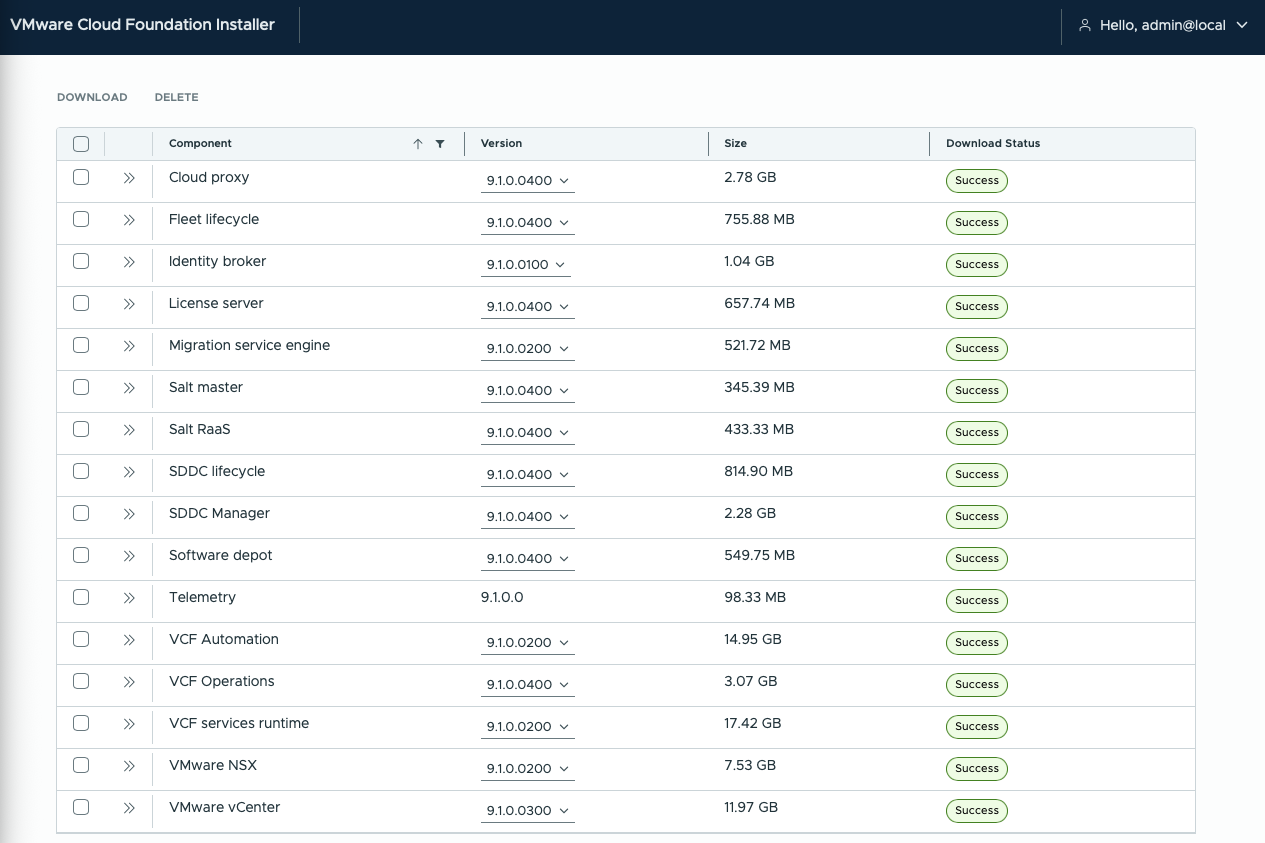Screen dimensions: 1265x843
Task: Click the Telemetry version 9.1.0.0 text
Action: [502, 597]
